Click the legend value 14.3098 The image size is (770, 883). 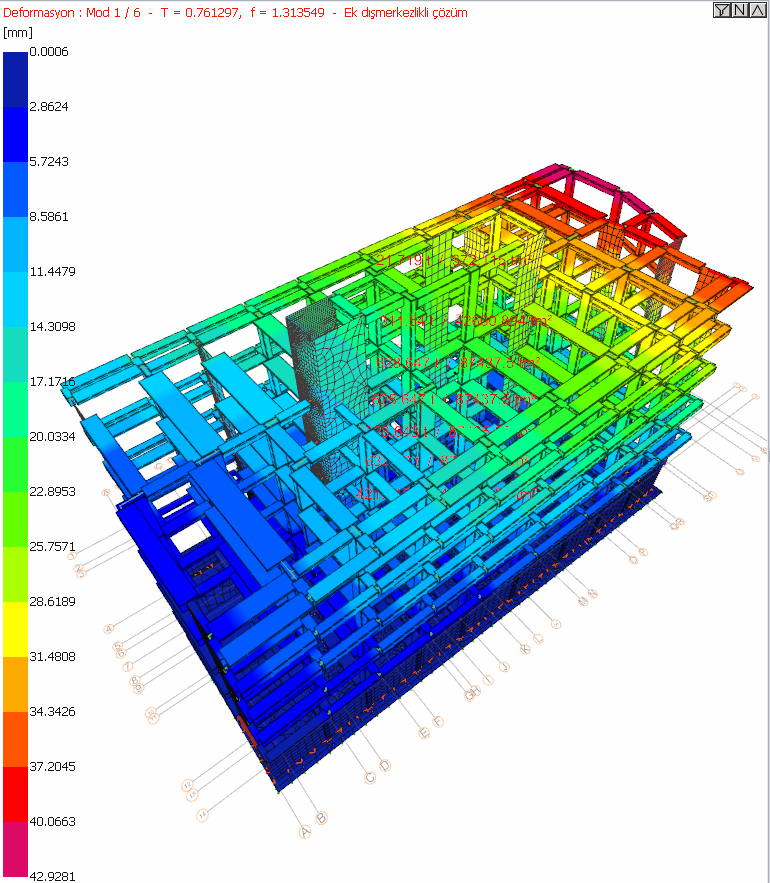[52, 327]
